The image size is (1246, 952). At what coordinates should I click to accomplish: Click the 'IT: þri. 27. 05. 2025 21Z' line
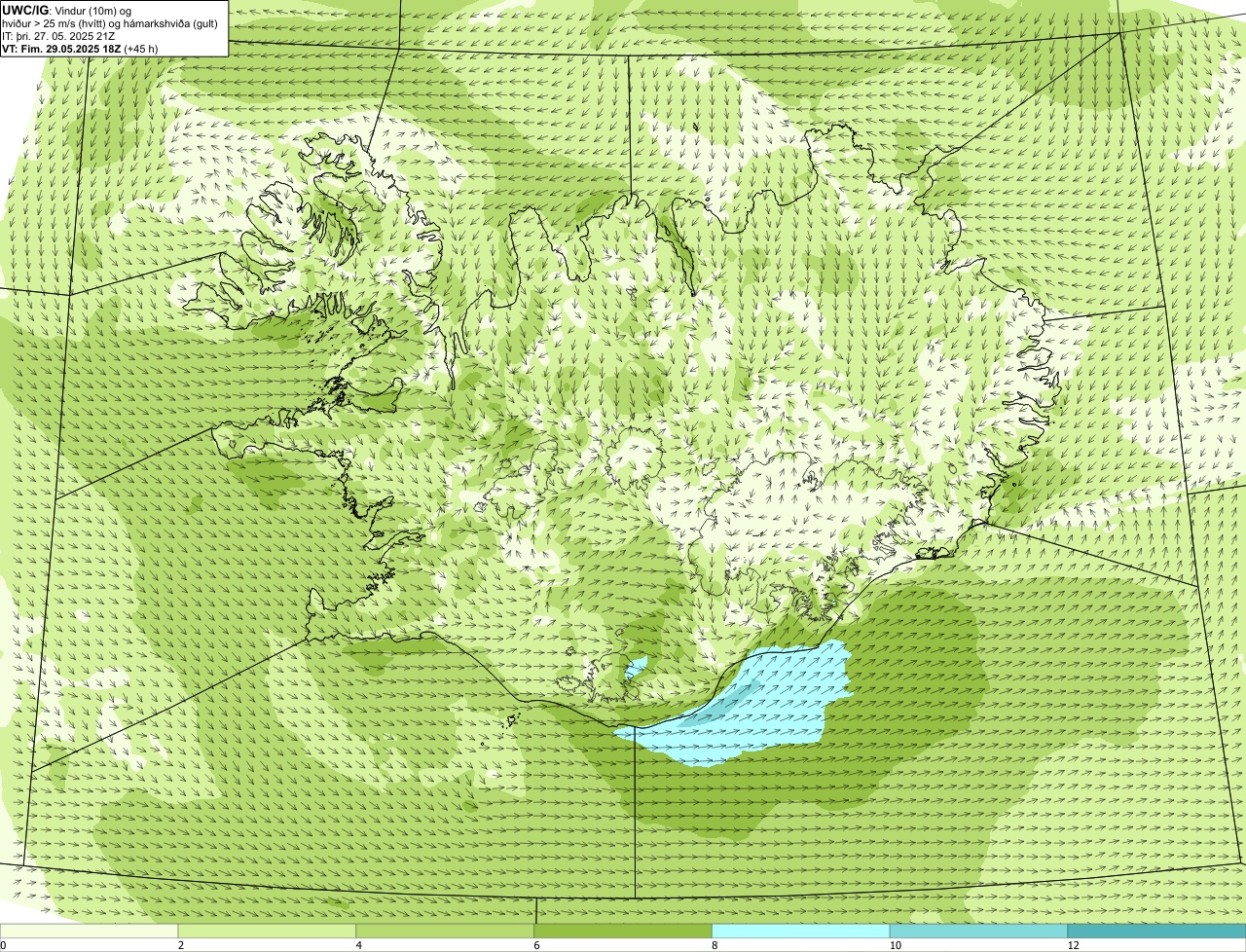58,36
